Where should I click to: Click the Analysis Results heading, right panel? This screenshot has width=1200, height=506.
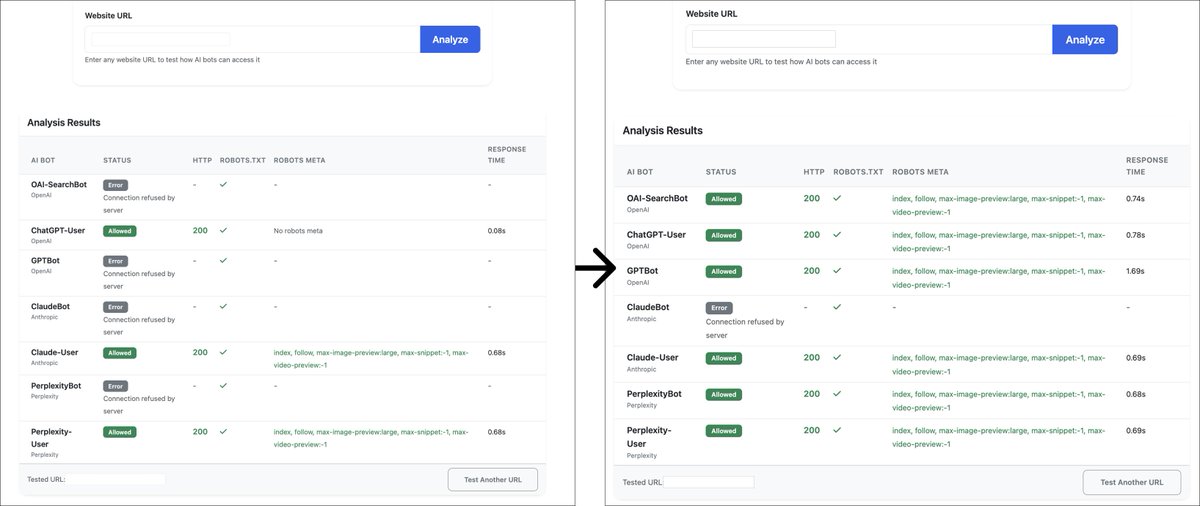[x=662, y=130]
